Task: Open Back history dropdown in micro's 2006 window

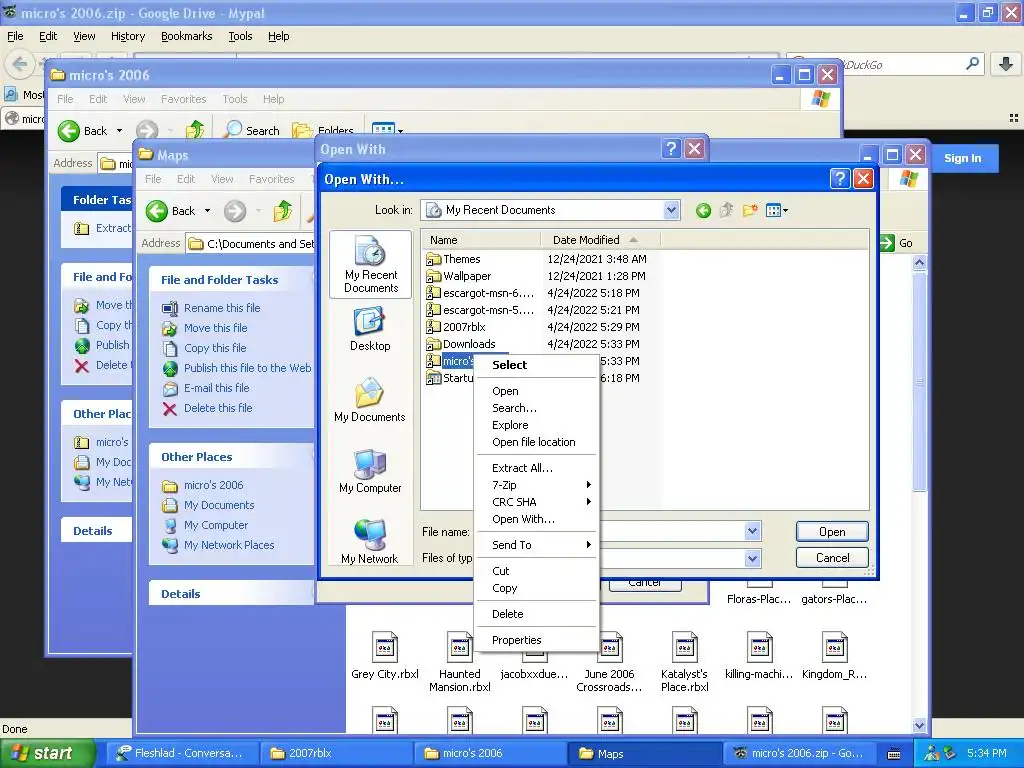Action: (119, 131)
